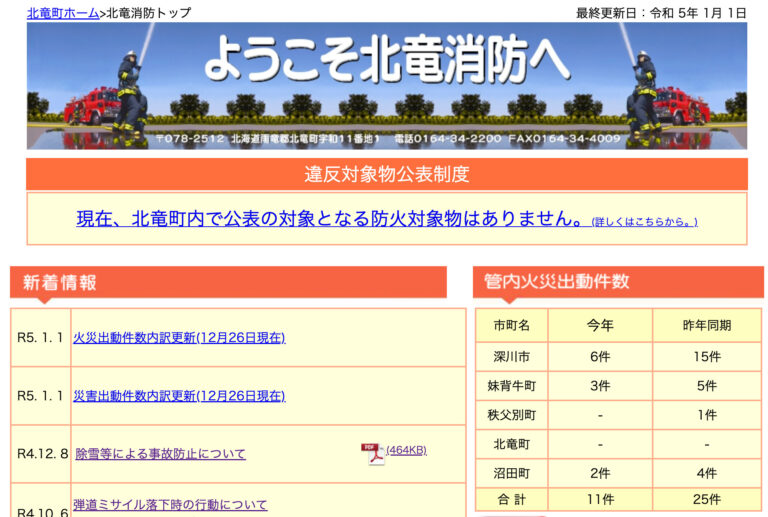Screen dimensions: 768x517
Task: Click the (464KB) file size link
Action: (x=406, y=450)
